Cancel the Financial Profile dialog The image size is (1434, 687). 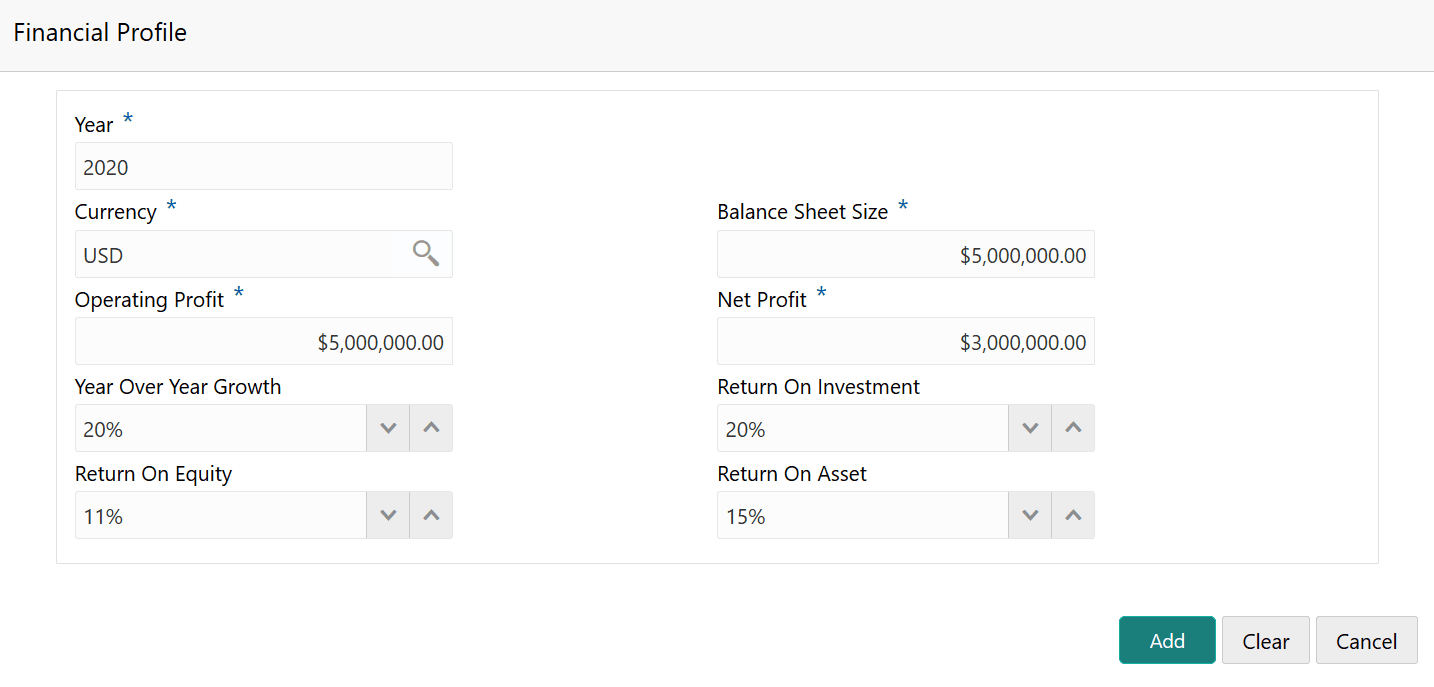(x=1367, y=640)
